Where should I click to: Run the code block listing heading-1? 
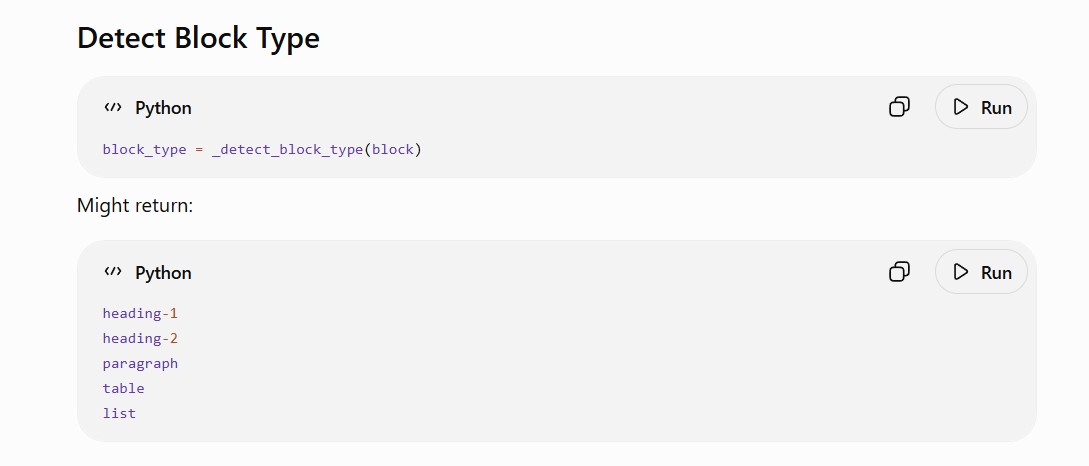(981, 272)
